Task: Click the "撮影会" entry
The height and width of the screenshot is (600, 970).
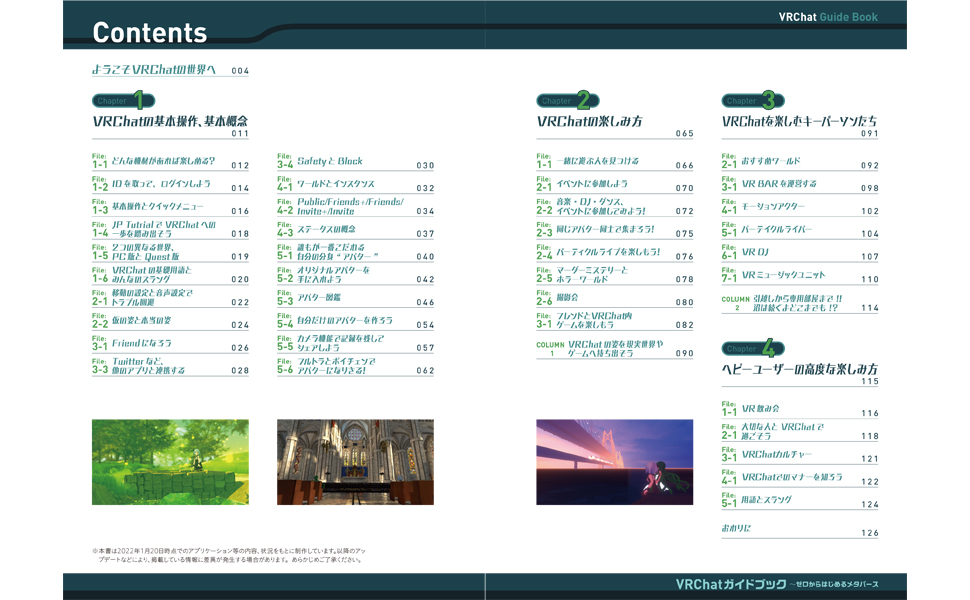Action: pos(567,298)
